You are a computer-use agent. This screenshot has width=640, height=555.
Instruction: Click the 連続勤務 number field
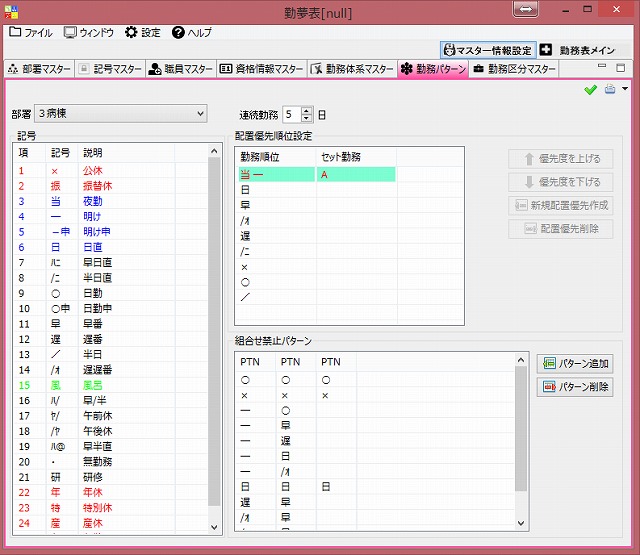292,114
